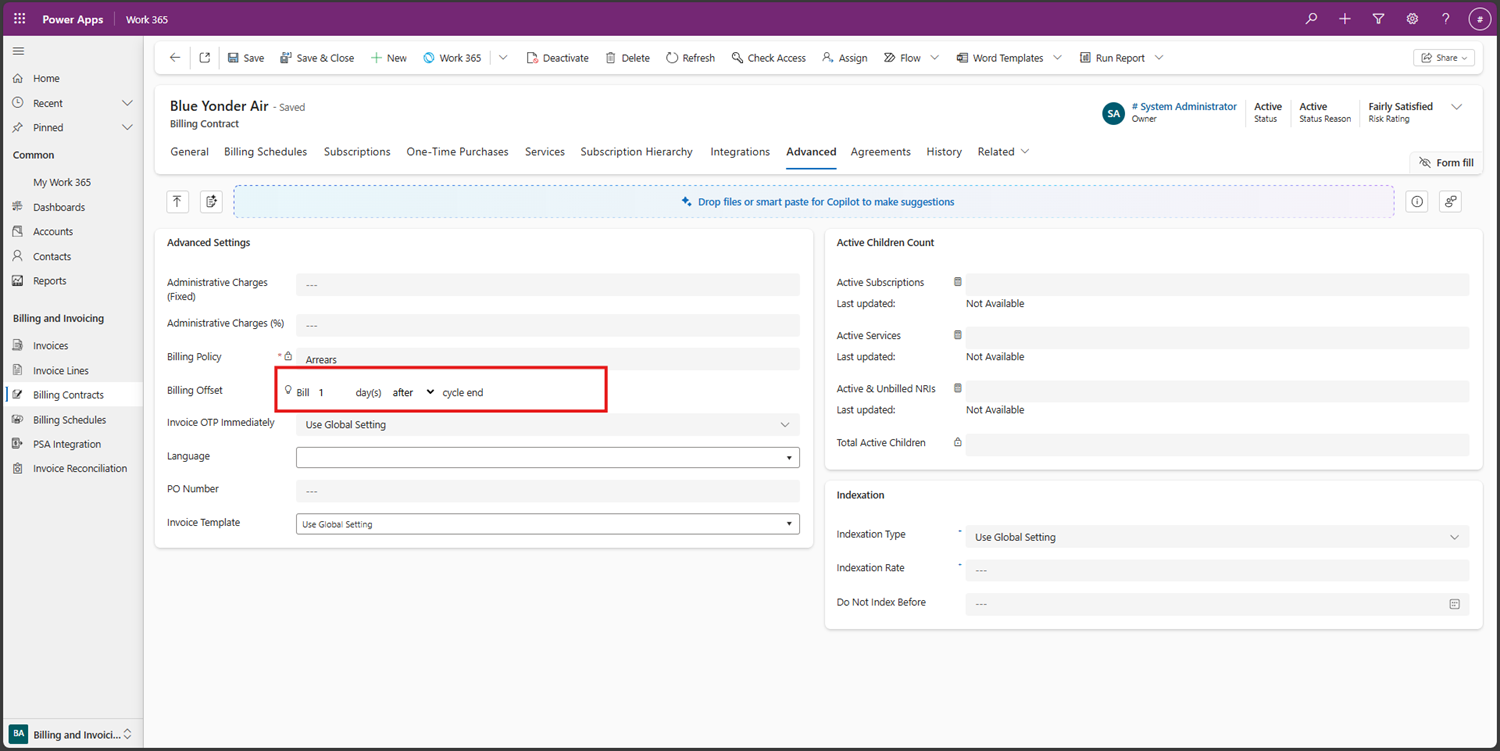Expand the header details chevron
This screenshot has width=1500, height=751.
click(x=1456, y=107)
